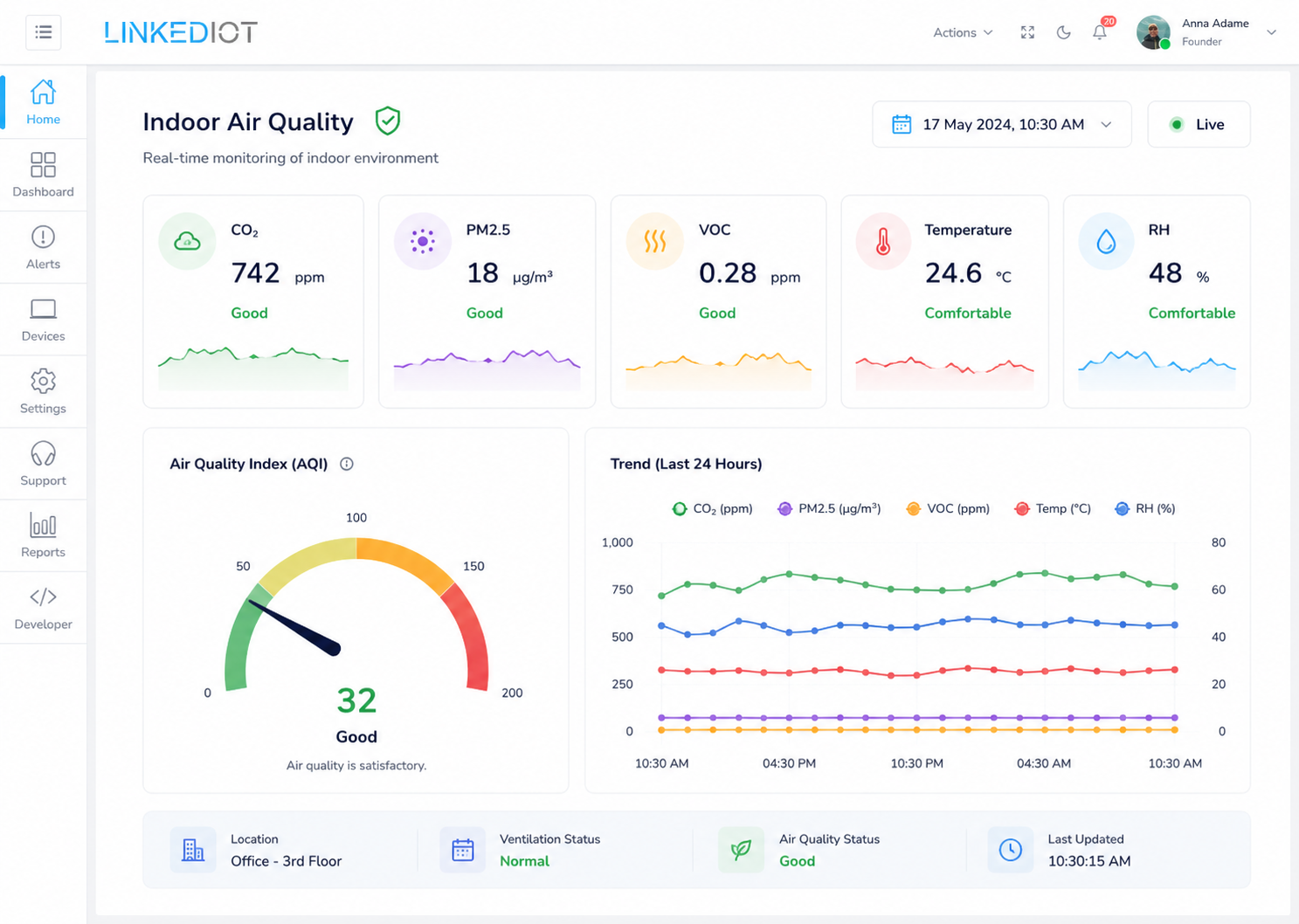Expand Anna Adame profile menu

[x=1206, y=32]
